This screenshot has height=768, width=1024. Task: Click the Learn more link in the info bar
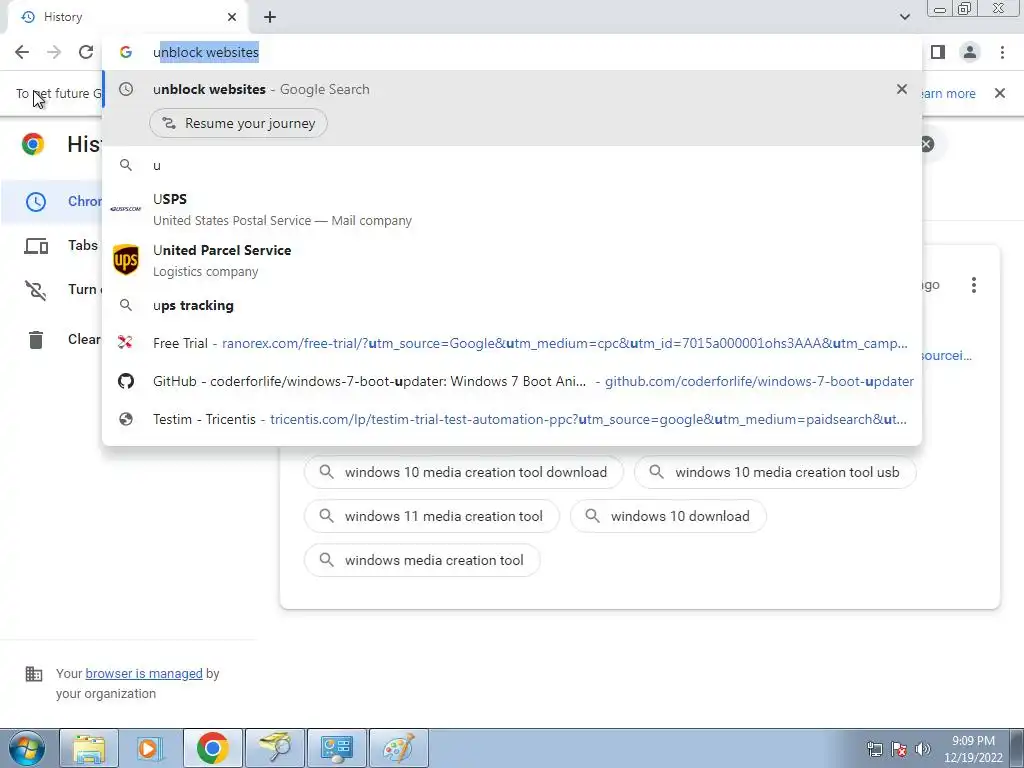pyautogui.click(x=948, y=93)
